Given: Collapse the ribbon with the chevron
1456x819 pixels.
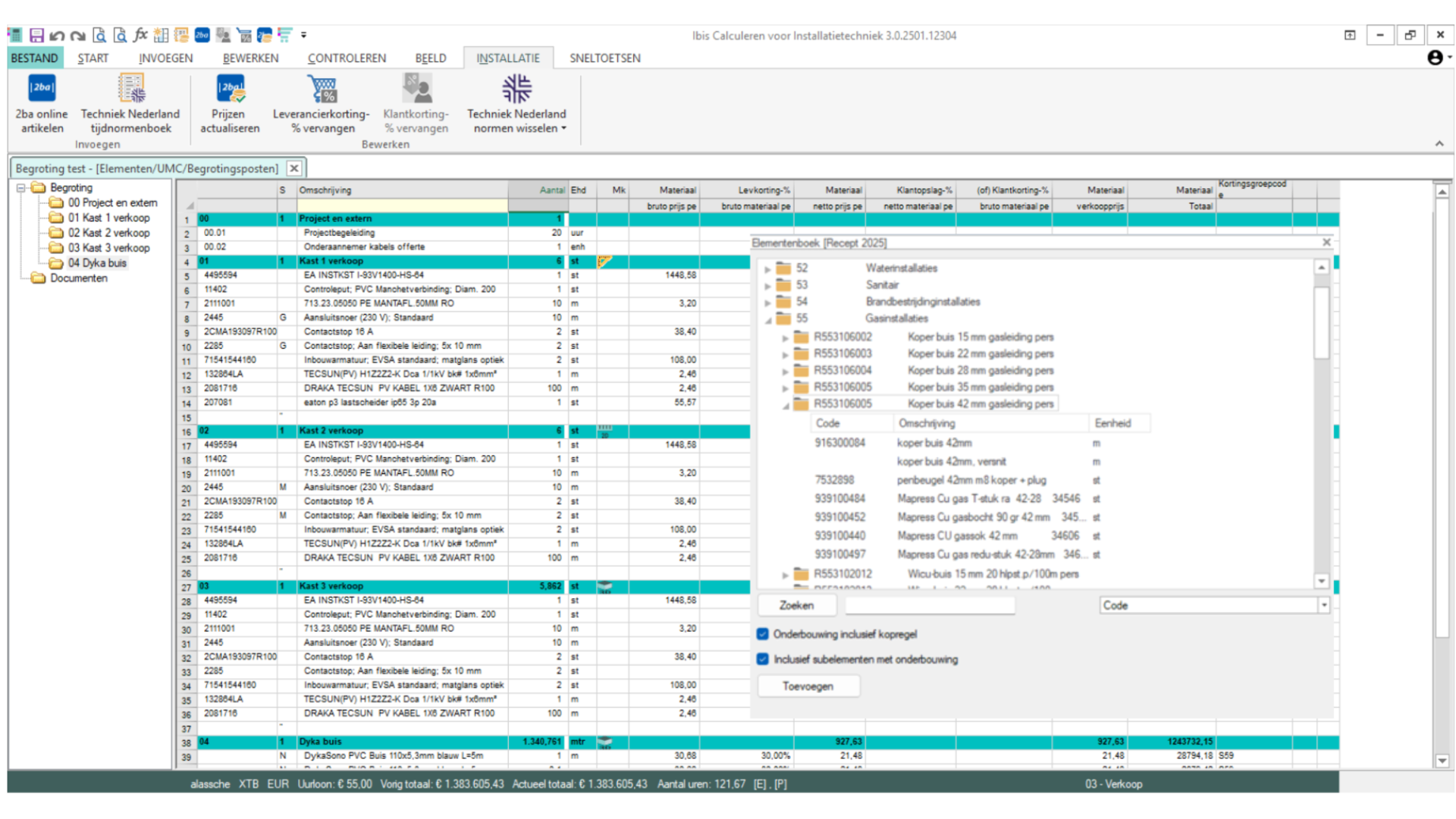Looking at the screenshot, I should (1439, 143).
